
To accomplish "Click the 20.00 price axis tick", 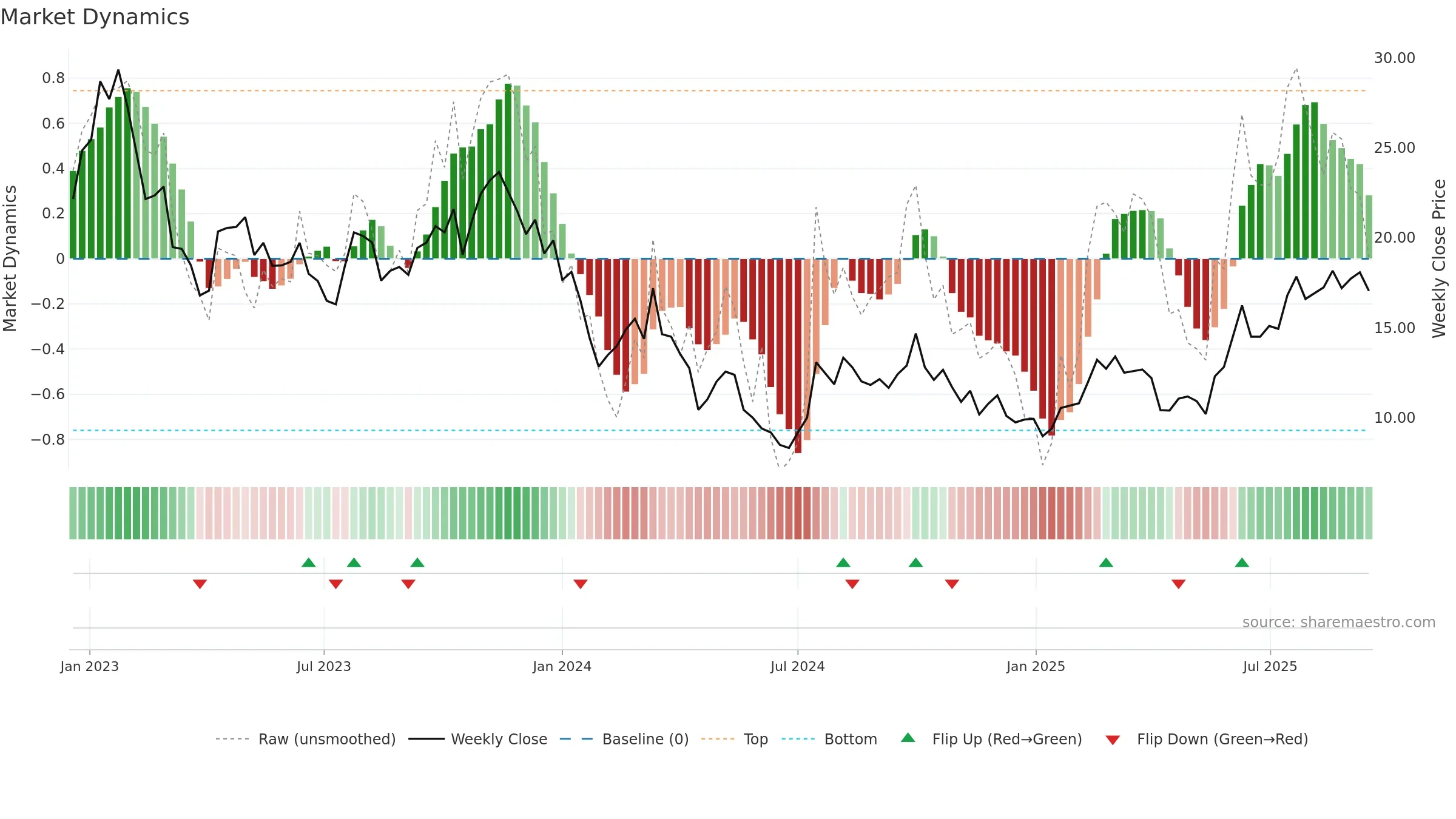I will pyautogui.click(x=1395, y=237).
